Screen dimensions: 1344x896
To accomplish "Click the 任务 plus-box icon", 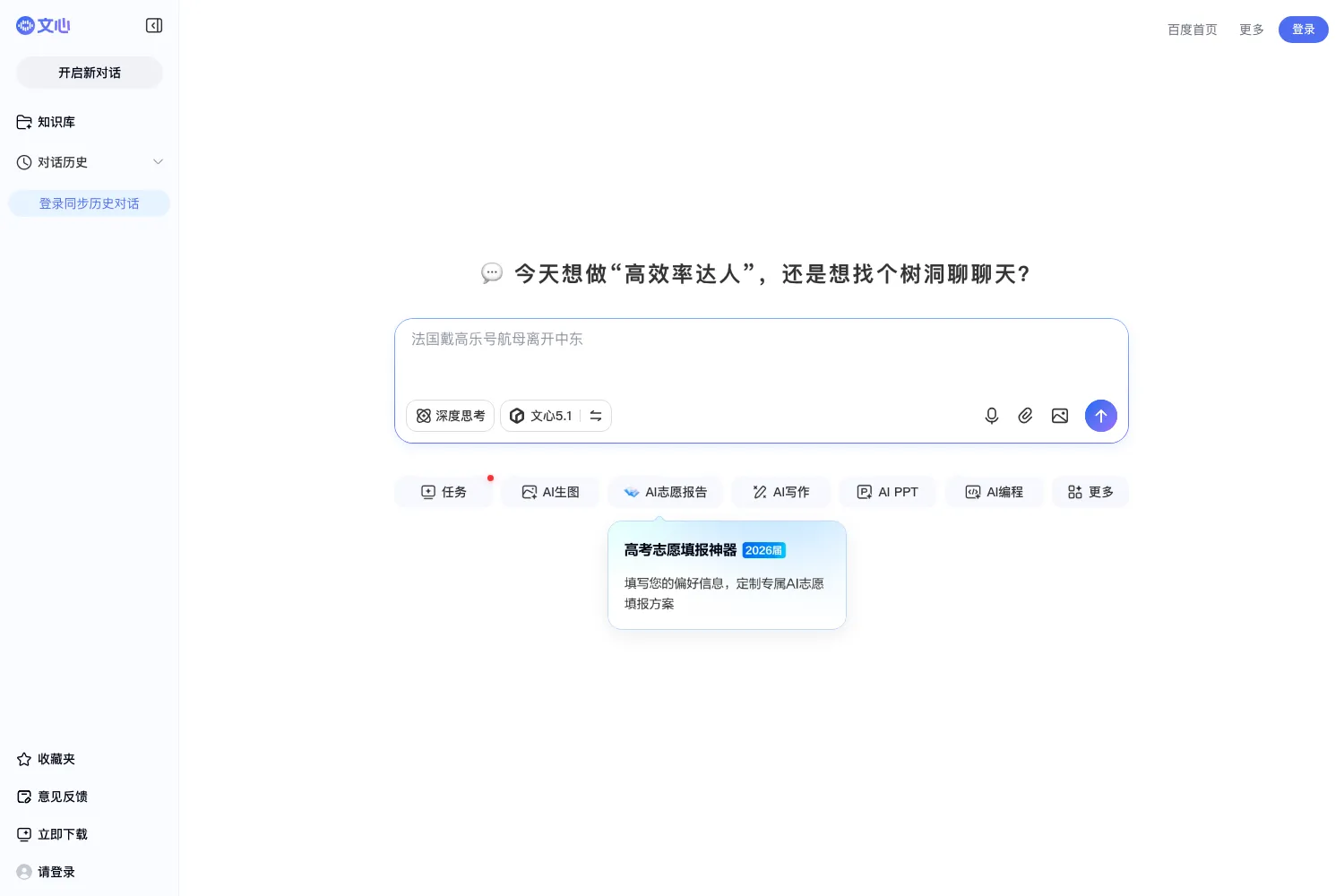I will (428, 492).
